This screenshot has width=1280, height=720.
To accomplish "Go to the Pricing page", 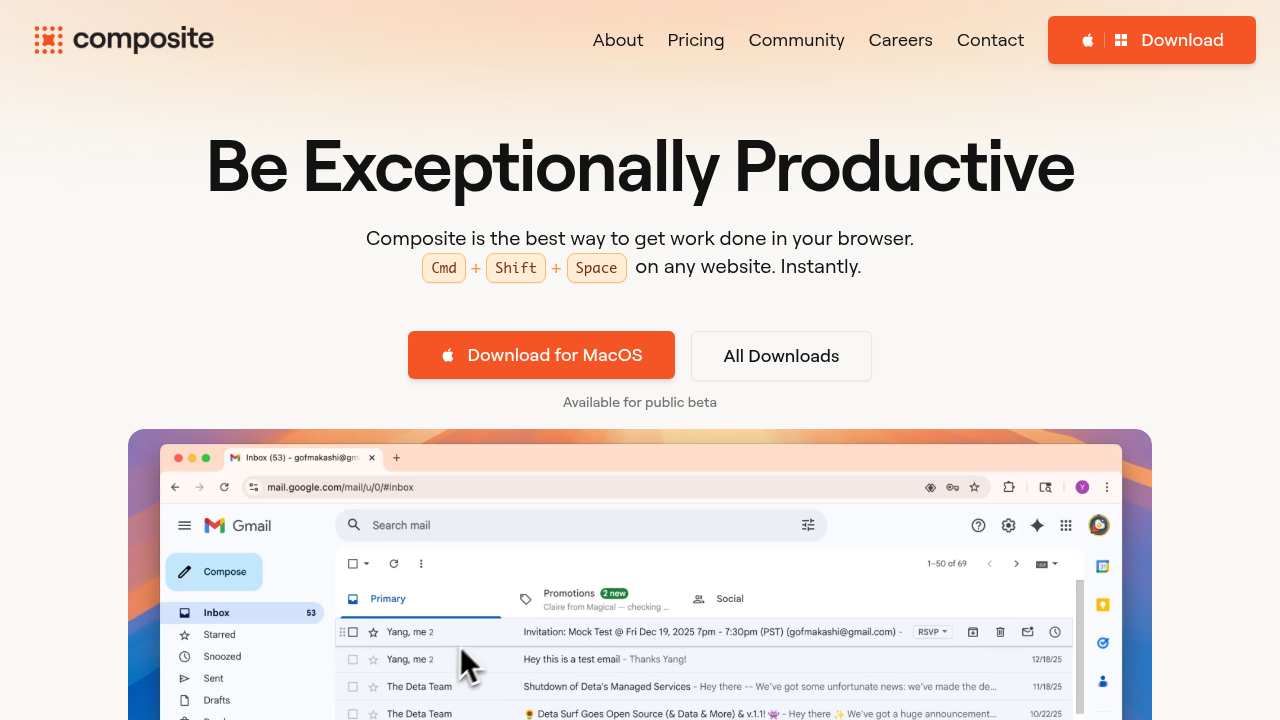I will pyautogui.click(x=695, y=40).
